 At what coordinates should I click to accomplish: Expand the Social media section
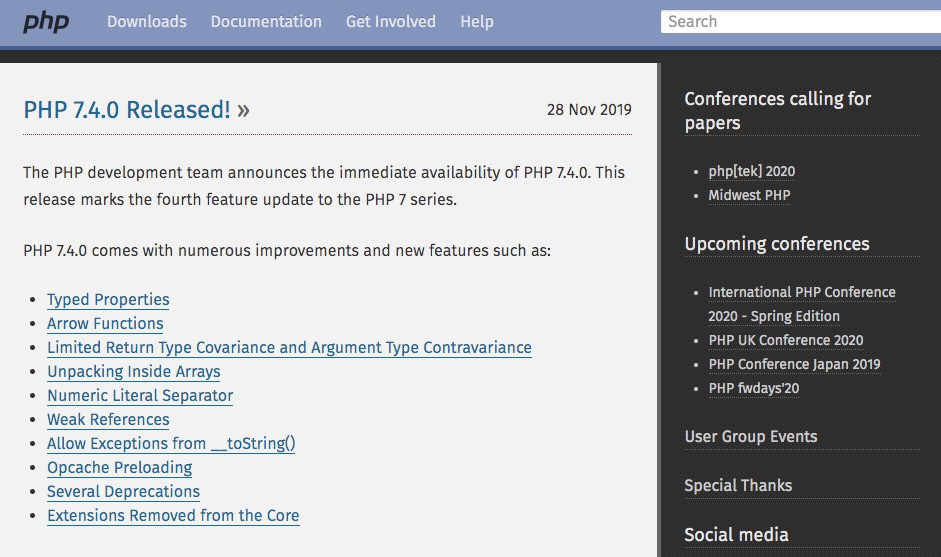coord(736,535)
